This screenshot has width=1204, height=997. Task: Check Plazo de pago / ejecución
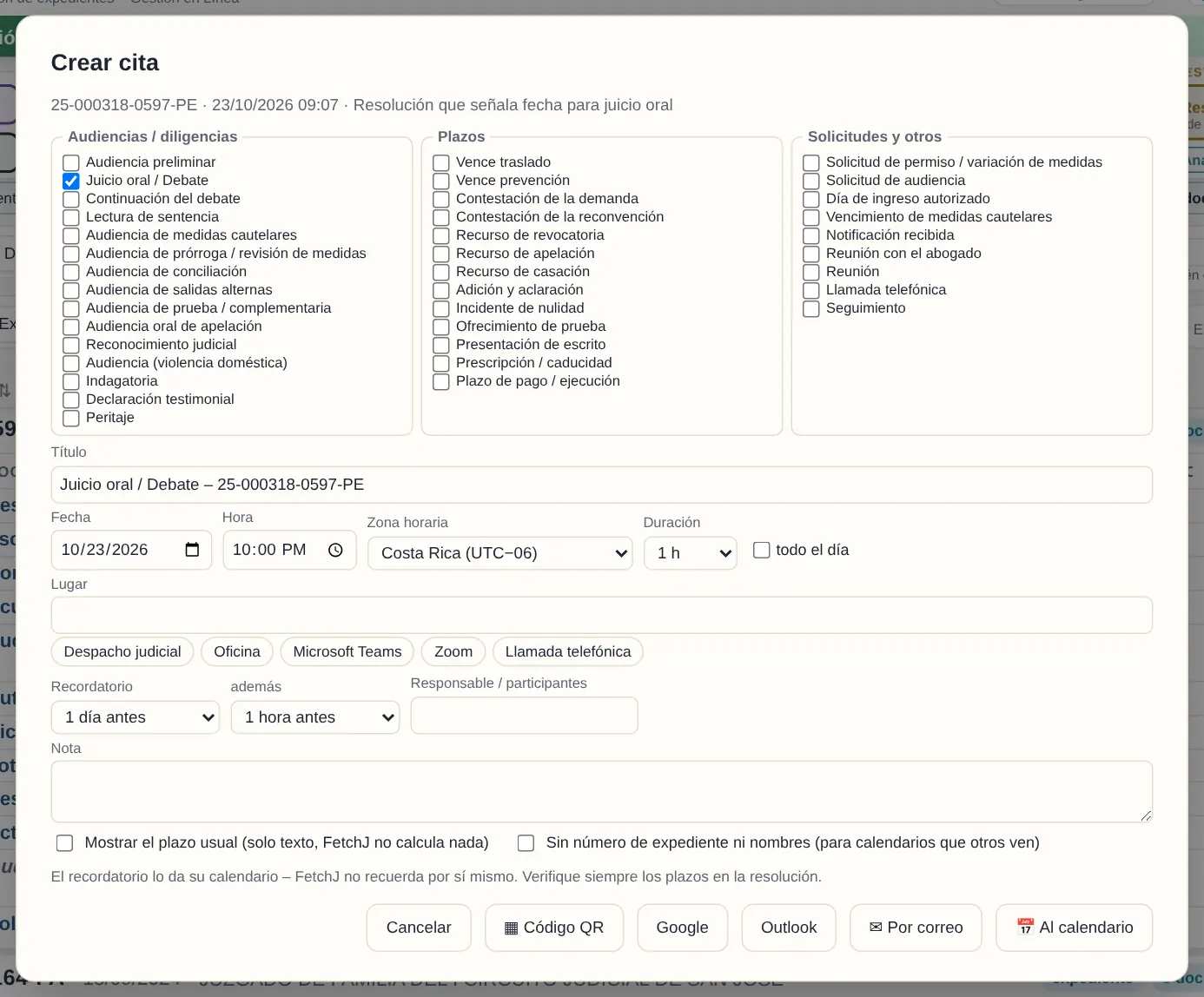click(441, 381)
